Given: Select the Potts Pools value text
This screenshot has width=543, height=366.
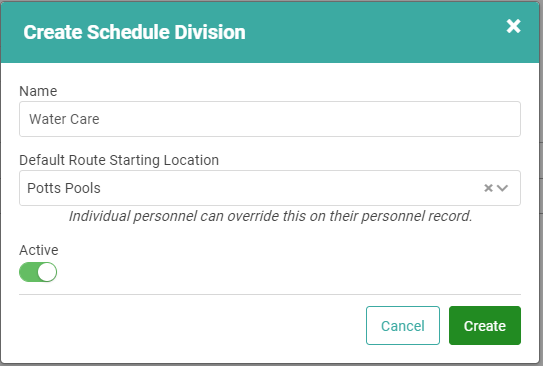Looking at the screenshot, I should 64,188.
